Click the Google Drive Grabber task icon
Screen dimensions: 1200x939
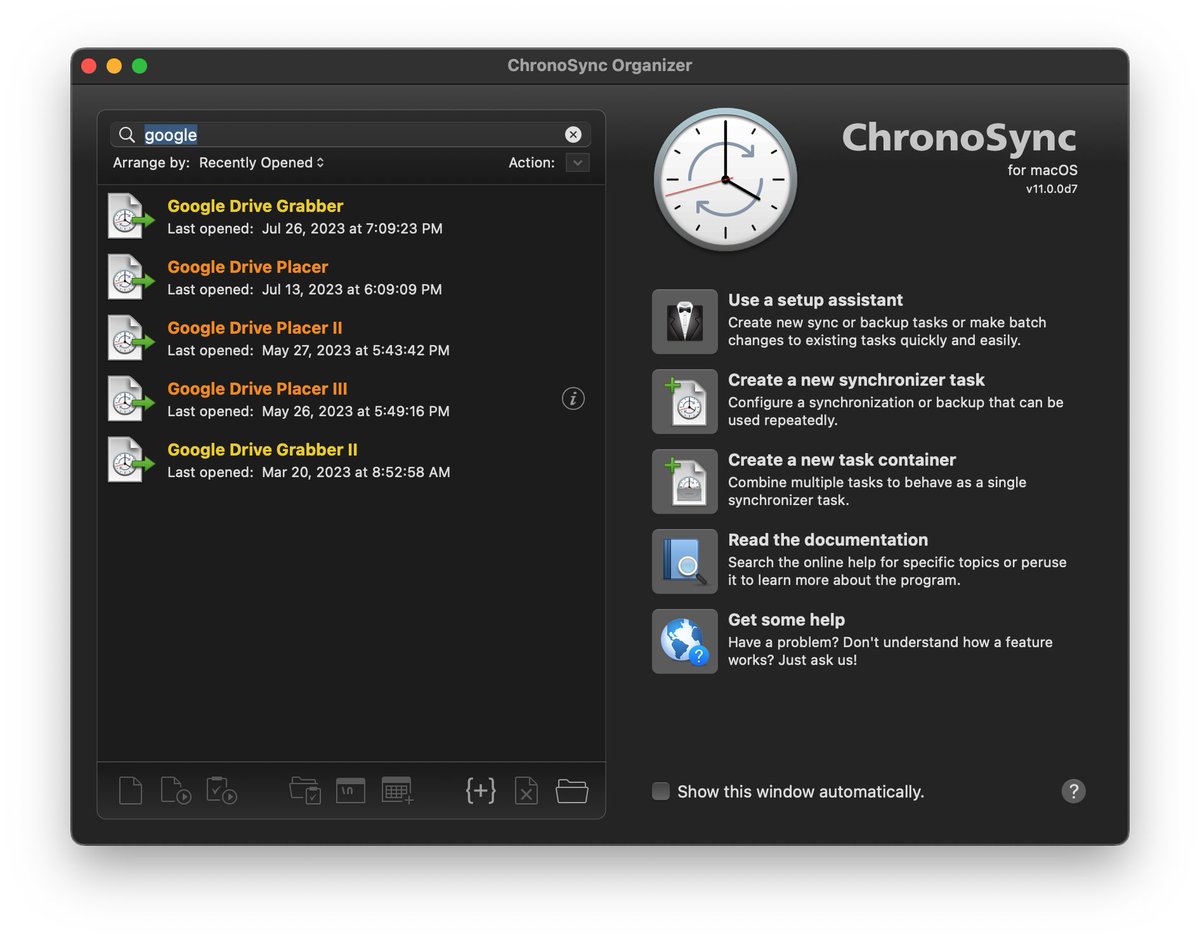click(131, 216)
